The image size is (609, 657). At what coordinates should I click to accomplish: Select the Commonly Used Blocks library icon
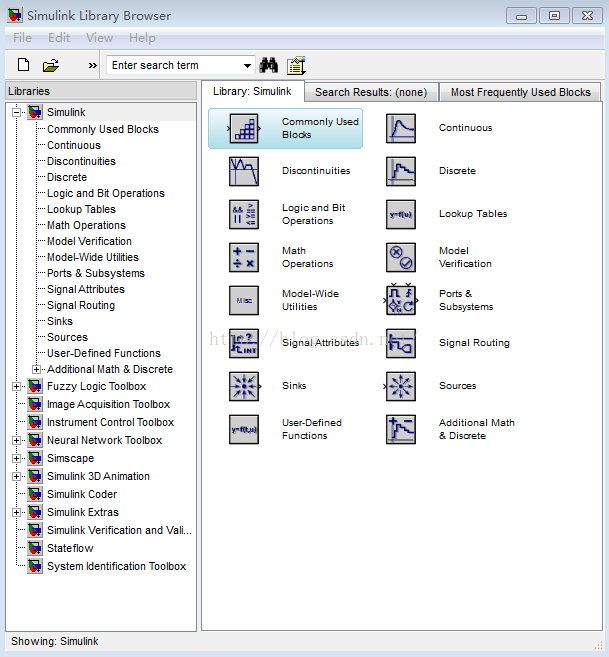[244, 129]
